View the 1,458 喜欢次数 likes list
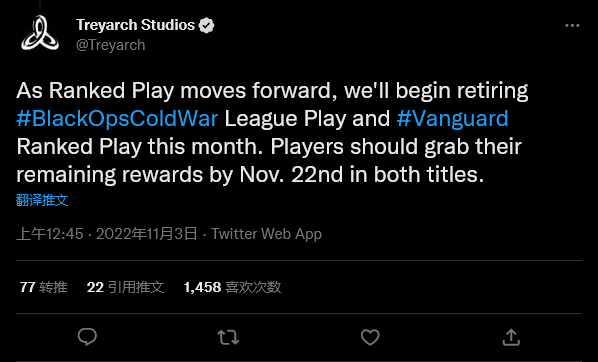598x362 pixels. (232, 287)
